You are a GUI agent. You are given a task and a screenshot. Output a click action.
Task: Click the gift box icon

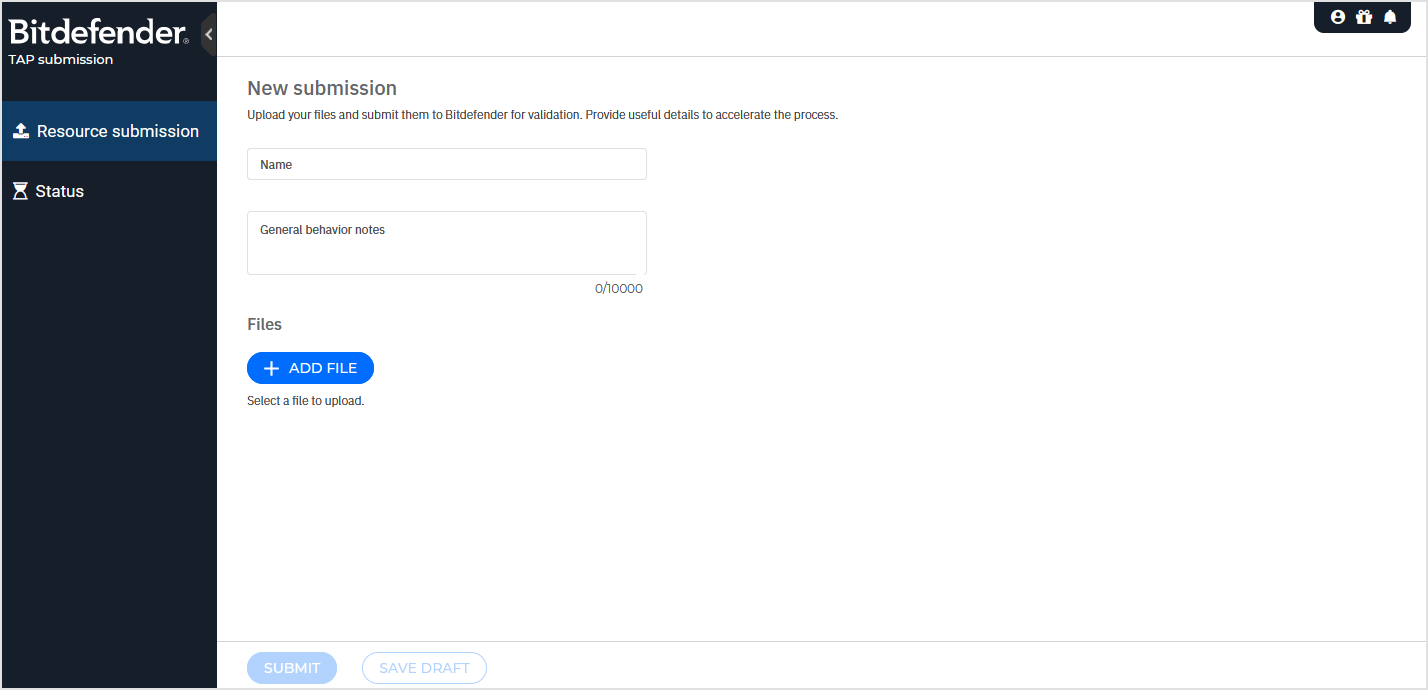tap(1364, 17)
